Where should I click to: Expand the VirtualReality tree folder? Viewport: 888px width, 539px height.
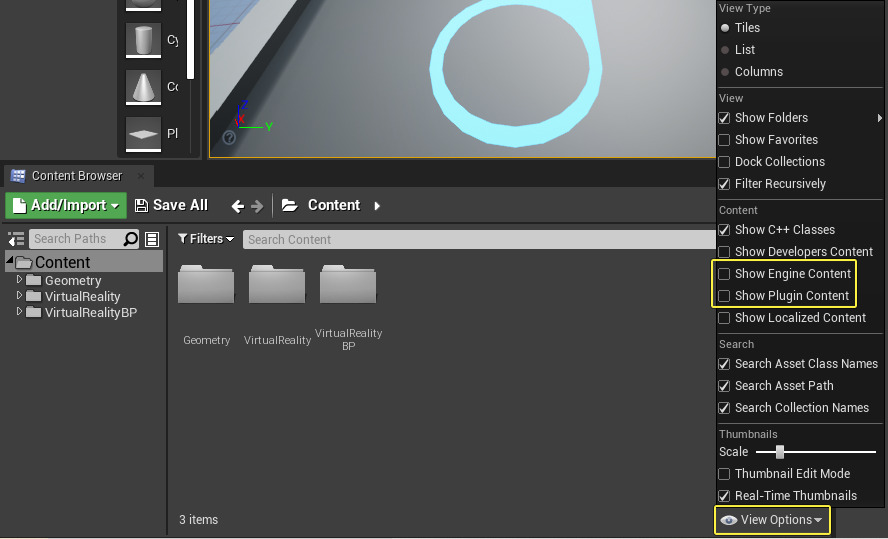click(19, 295)
